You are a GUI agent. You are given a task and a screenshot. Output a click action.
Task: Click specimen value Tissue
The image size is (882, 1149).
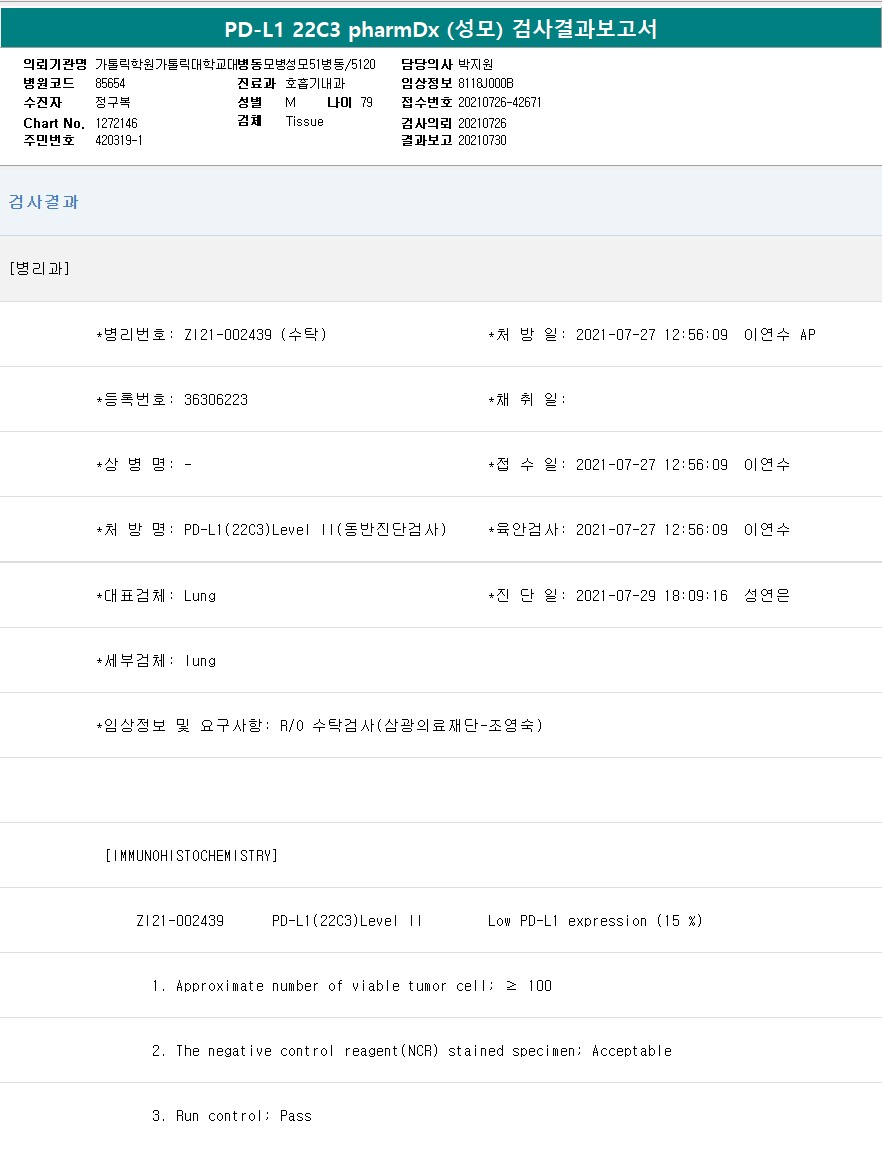pyautogui.click(x=304, y=122)
